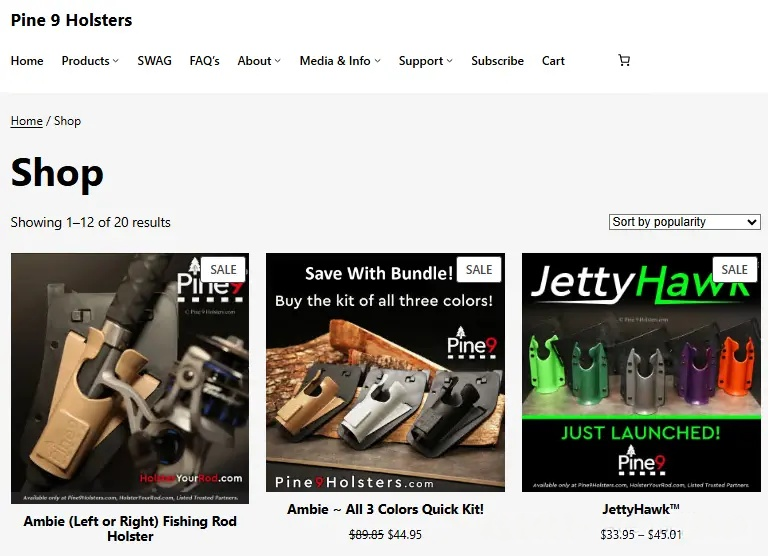Image resolution: width=768 pixels, height=556 pixels.
Task: Expand the About submenu
Action: (277, 61)
